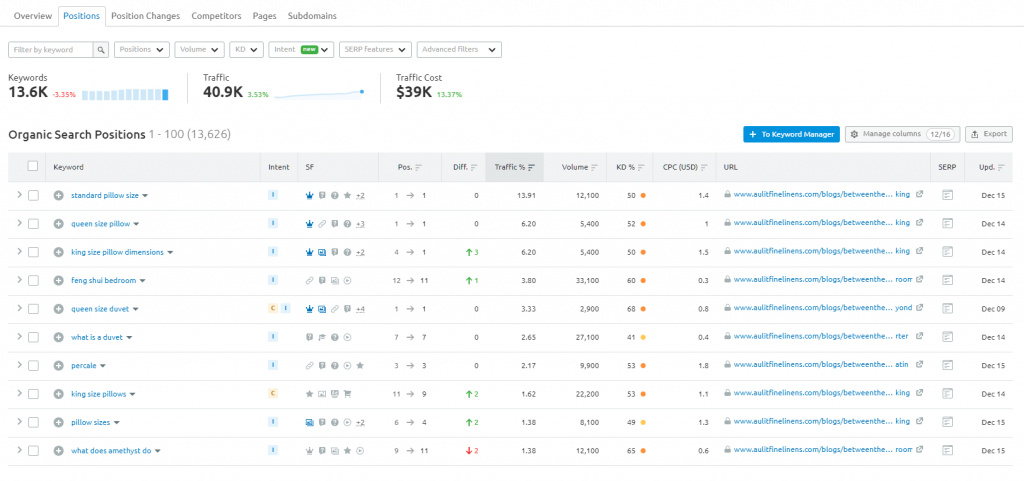Open the Subdomains tab
This screenshot has width=1024, height=481.
click(313, 16)
